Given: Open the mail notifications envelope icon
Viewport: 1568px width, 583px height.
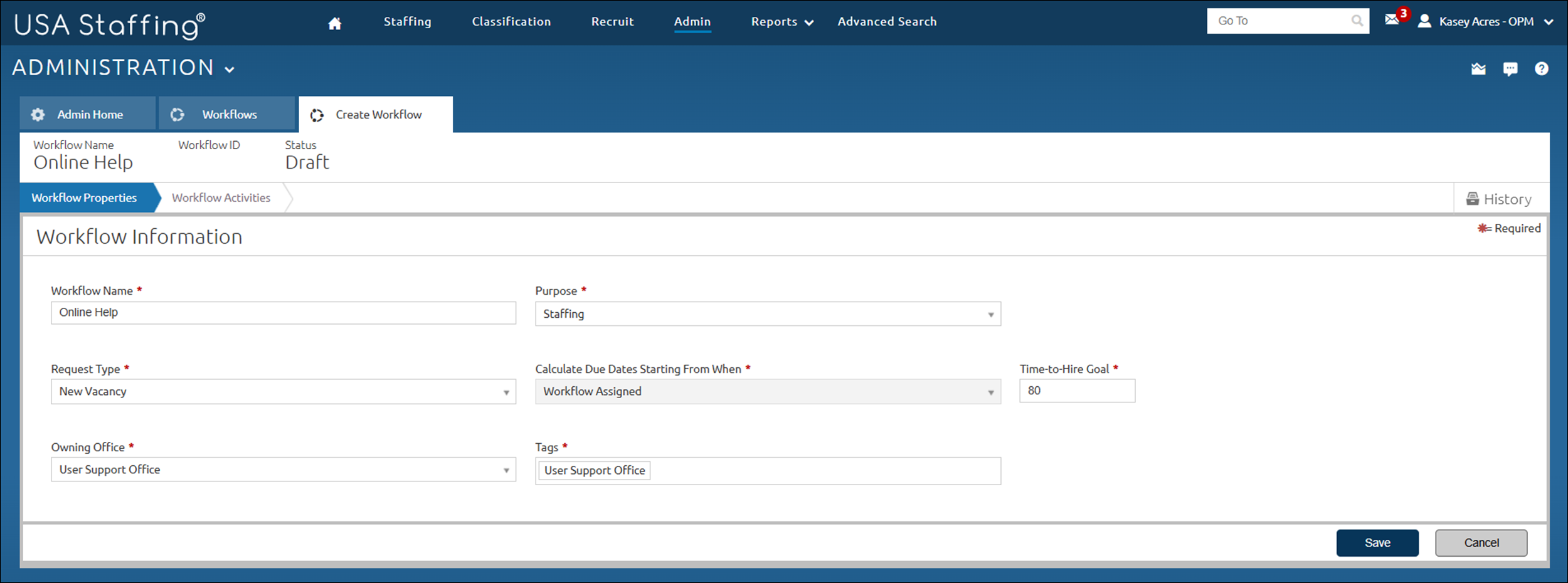Looking at the screenshot, I should [x=1392, y=19].
